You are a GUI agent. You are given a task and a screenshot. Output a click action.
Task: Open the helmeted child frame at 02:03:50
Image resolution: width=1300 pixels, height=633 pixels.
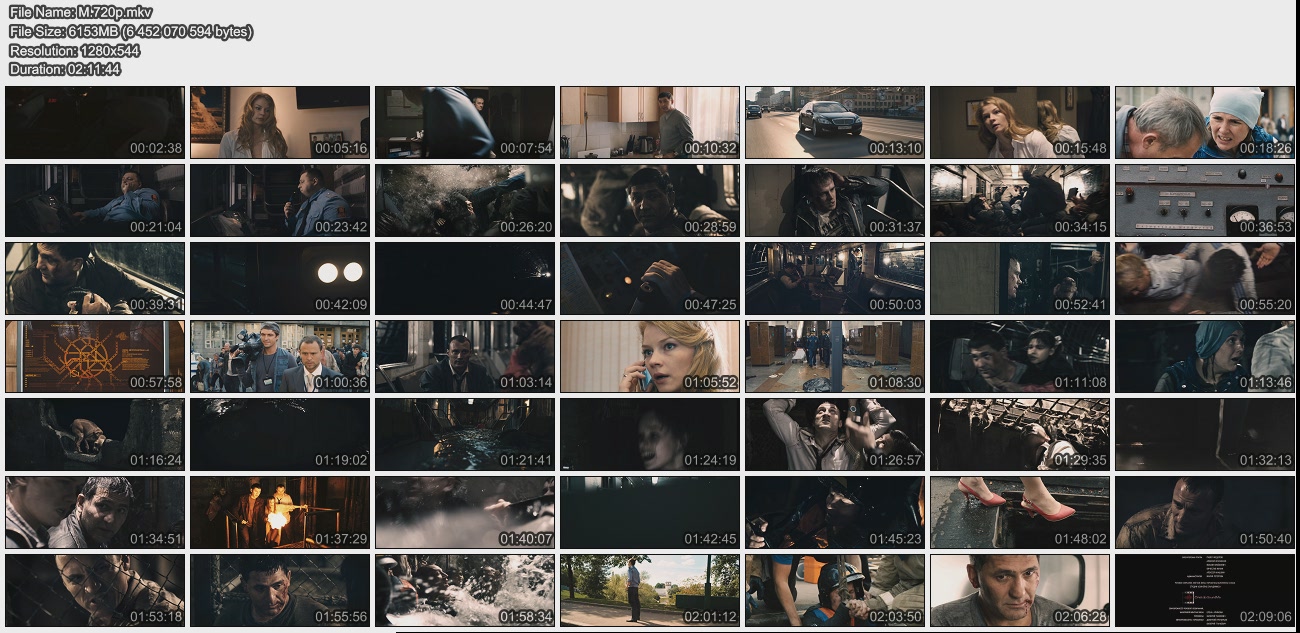point(834,590)
